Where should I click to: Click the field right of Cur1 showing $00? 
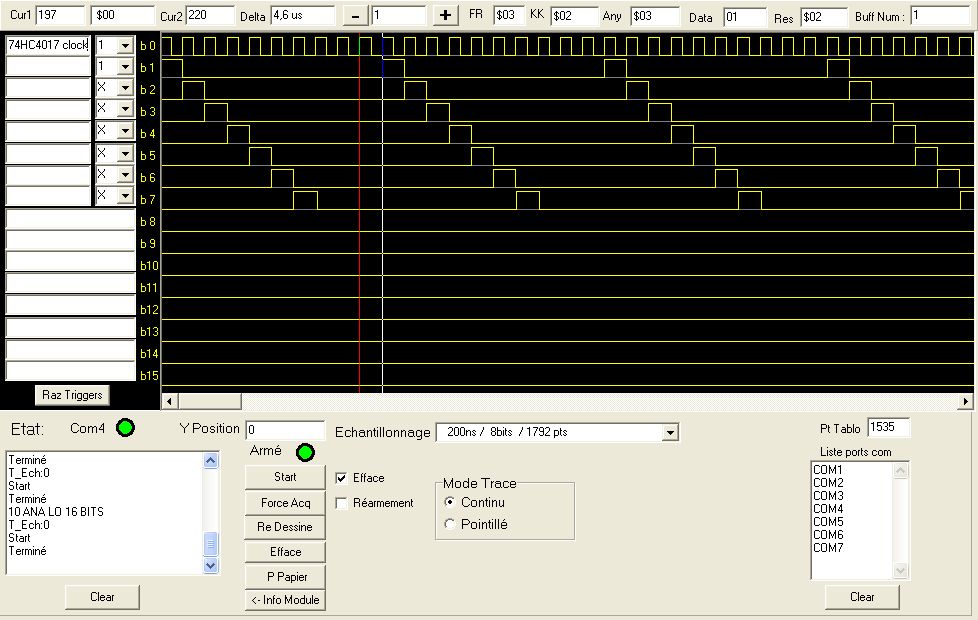point(123,15)
